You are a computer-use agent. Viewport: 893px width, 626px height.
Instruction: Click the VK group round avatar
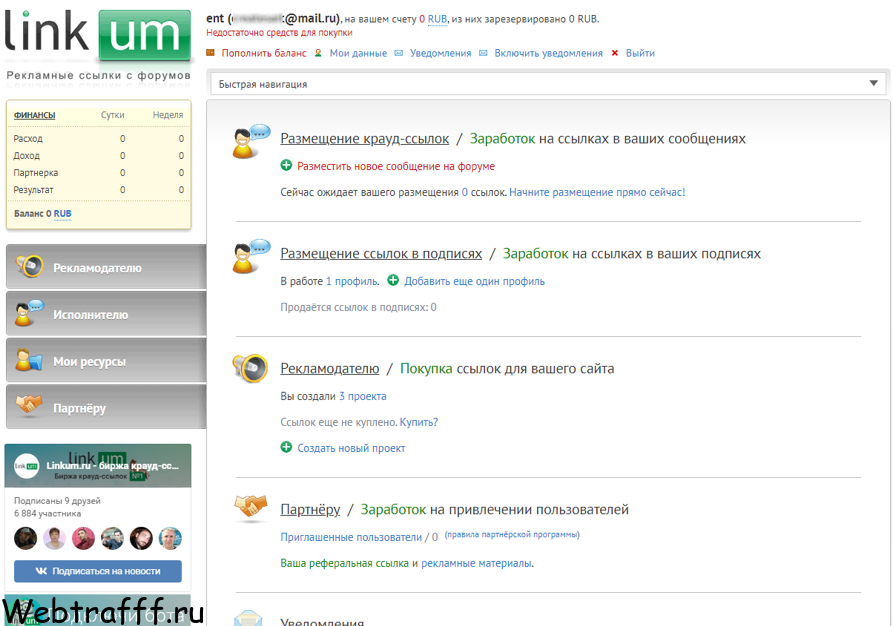click(x=26, y=466)
